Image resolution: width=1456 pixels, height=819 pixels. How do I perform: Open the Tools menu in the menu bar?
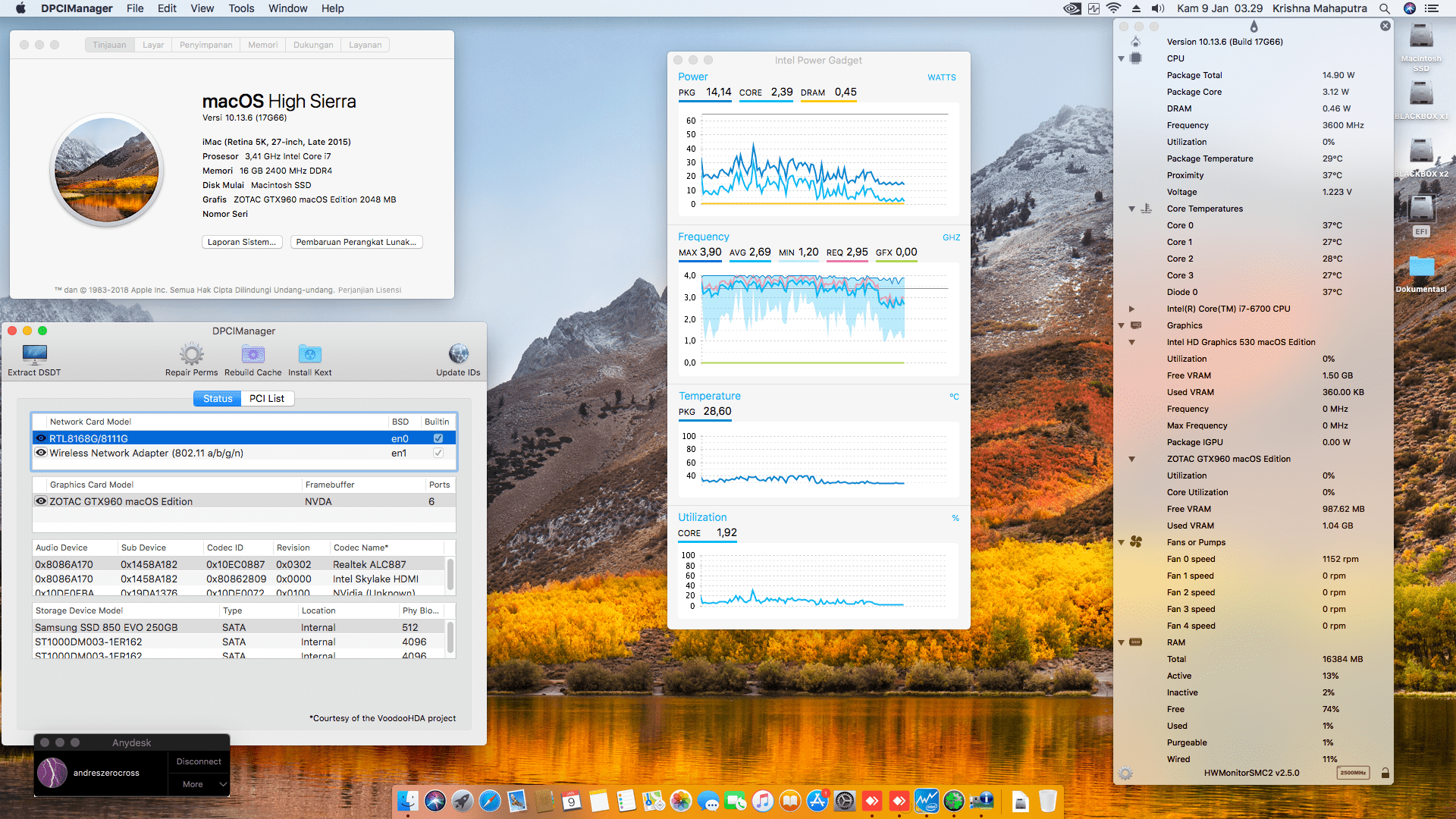[x=240, y=8]
